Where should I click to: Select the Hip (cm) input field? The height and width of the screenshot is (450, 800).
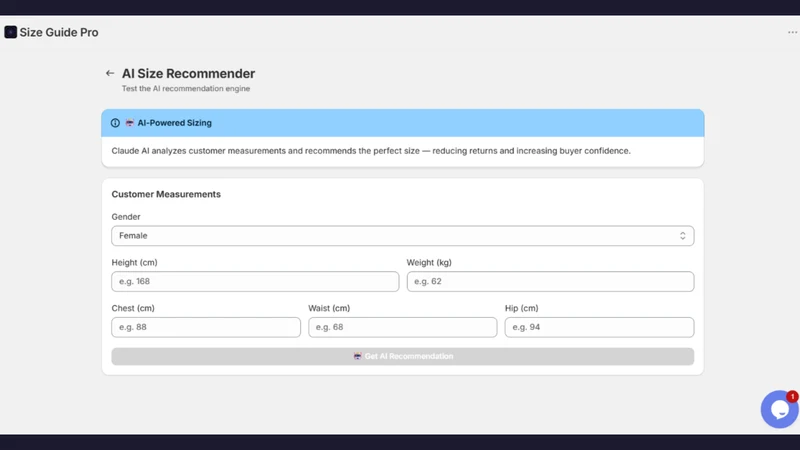[x=599, y=327]
